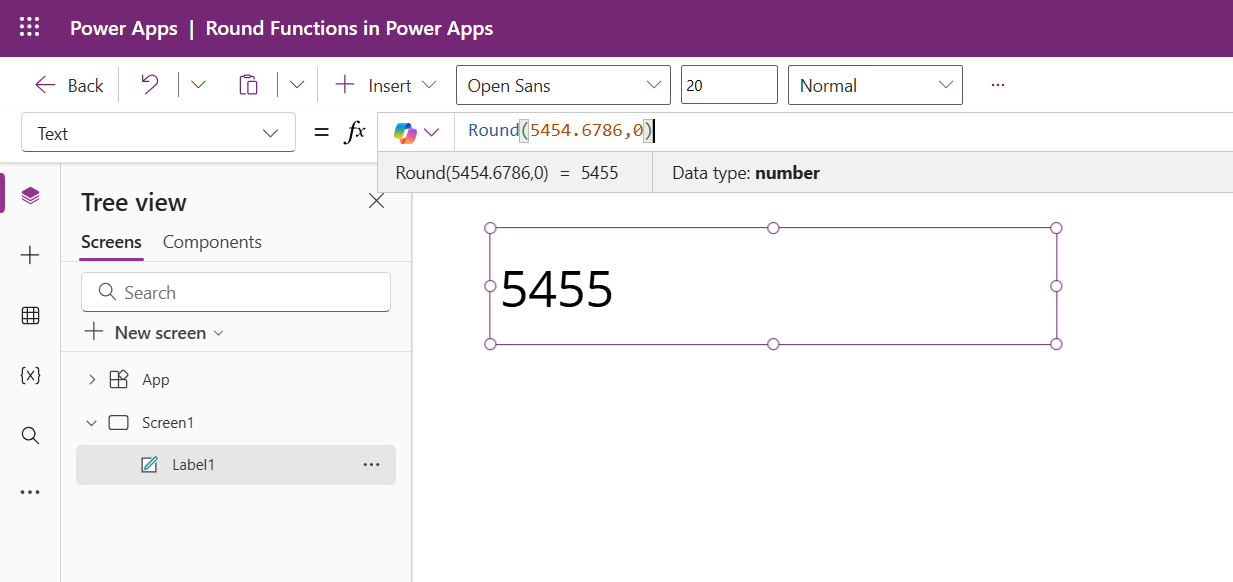Click the Undo icon in toolbar

pos(147,84)
